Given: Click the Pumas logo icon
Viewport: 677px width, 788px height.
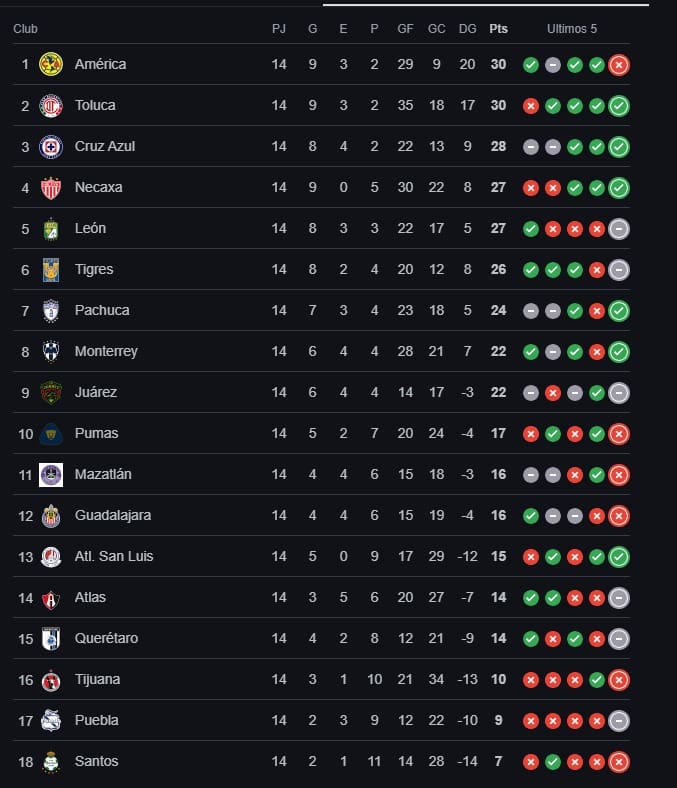Looking at the screenshot, I should [51, 434].
